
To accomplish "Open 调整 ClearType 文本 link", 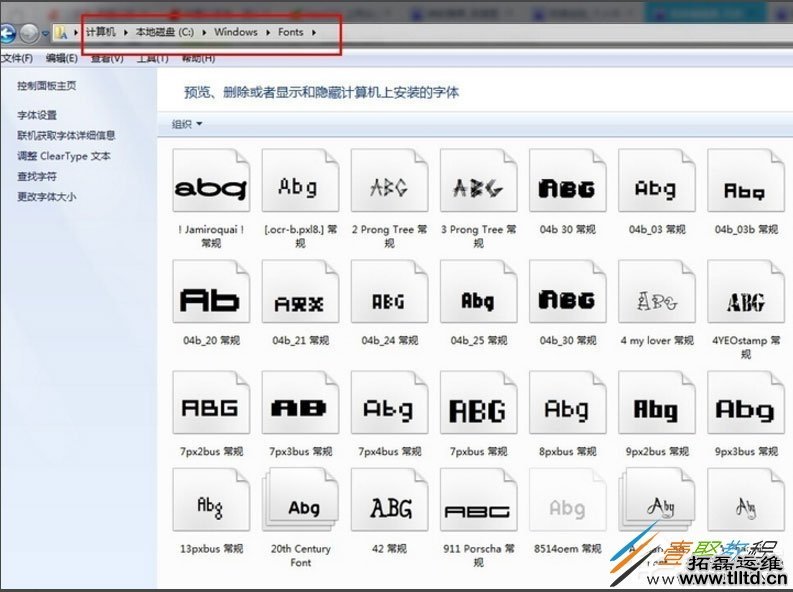I will [x=64, y=156].
